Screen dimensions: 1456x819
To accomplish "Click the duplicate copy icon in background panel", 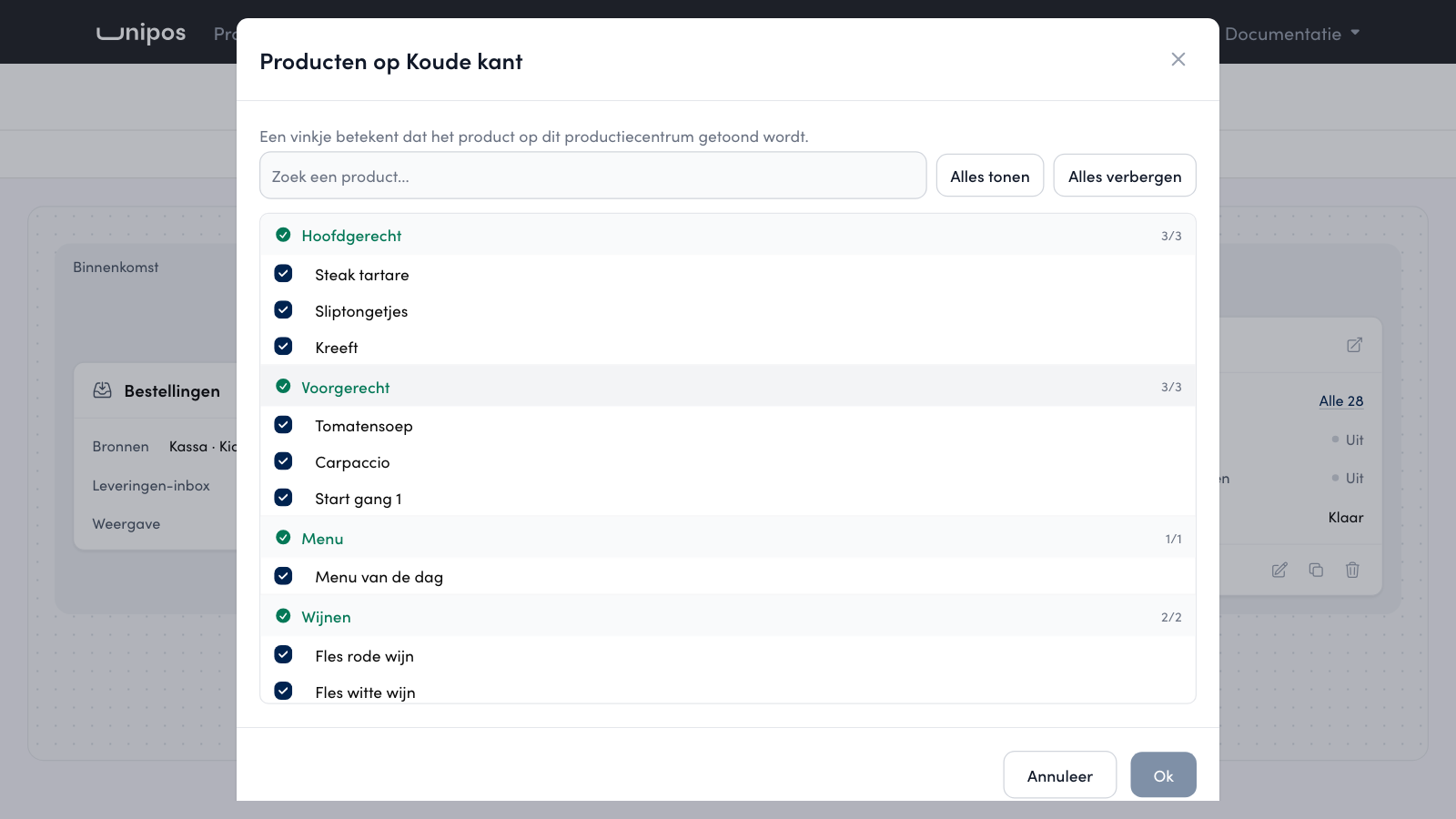I will click(1316, 570).
